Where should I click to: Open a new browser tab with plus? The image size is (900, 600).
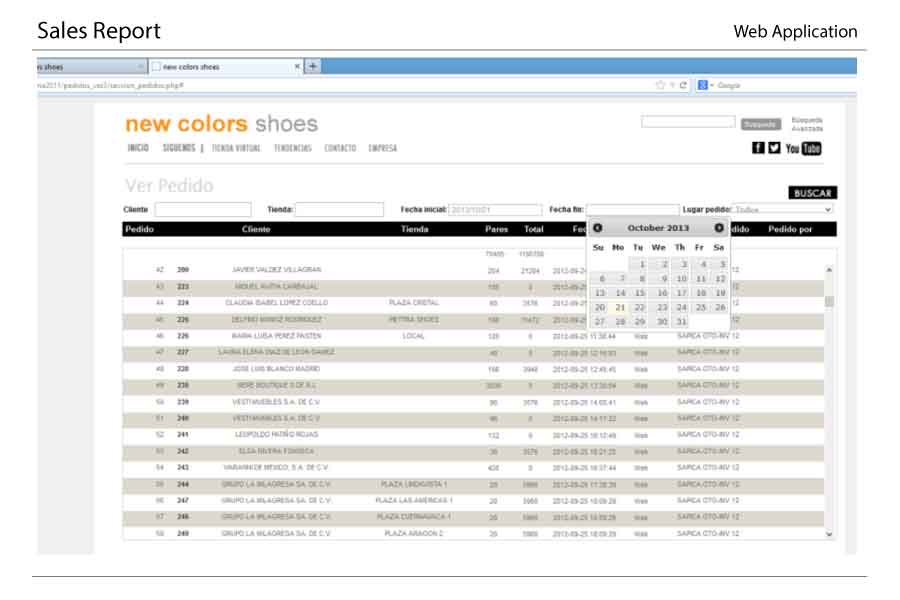(x=313, y=66)
